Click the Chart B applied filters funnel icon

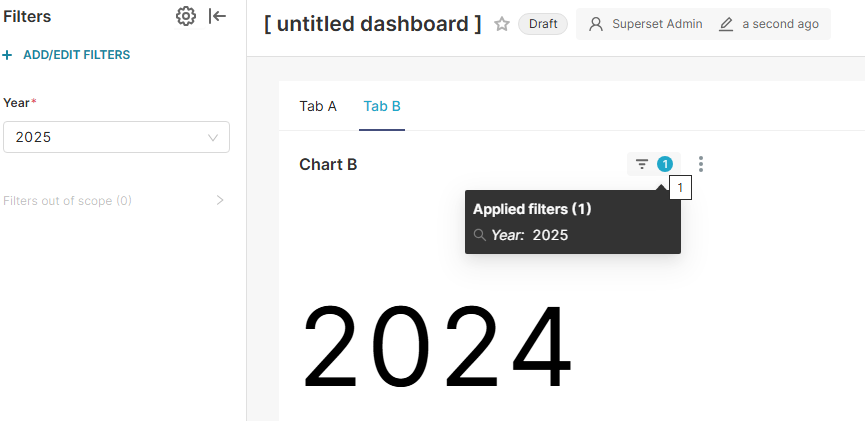(642, 164)
